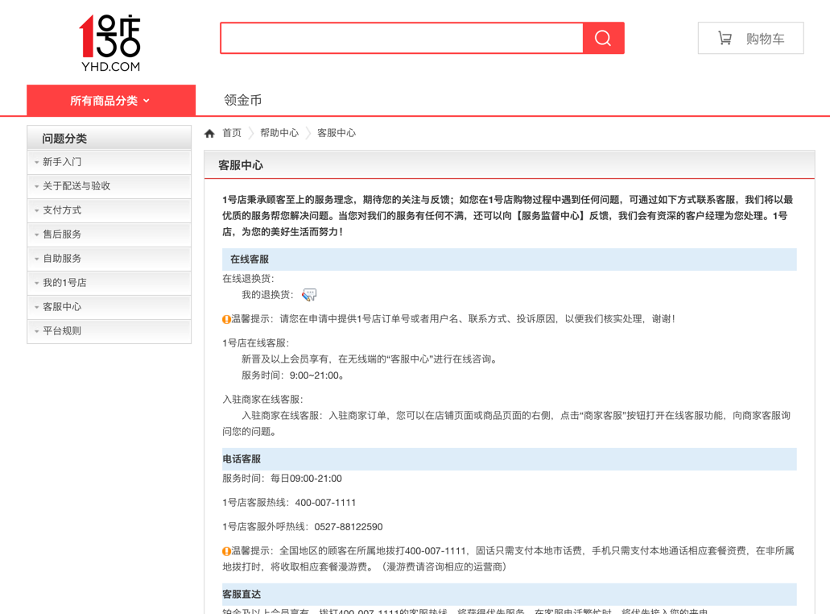Open the 所有商品分类 dropdown menu
The height and width of the screenshot is (614, 830).
111,100
